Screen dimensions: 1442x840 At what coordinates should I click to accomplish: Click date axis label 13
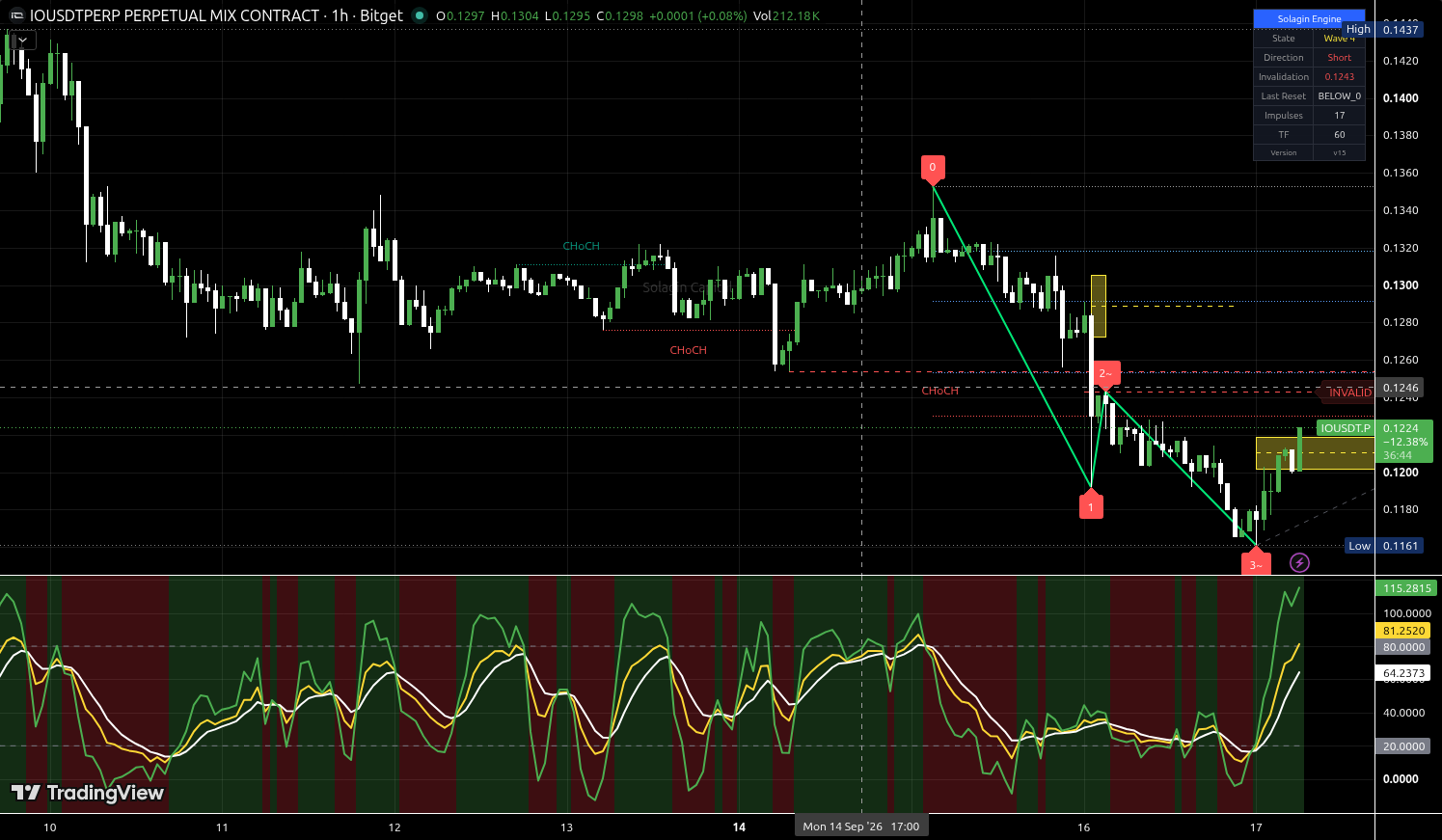pos(566,827)
